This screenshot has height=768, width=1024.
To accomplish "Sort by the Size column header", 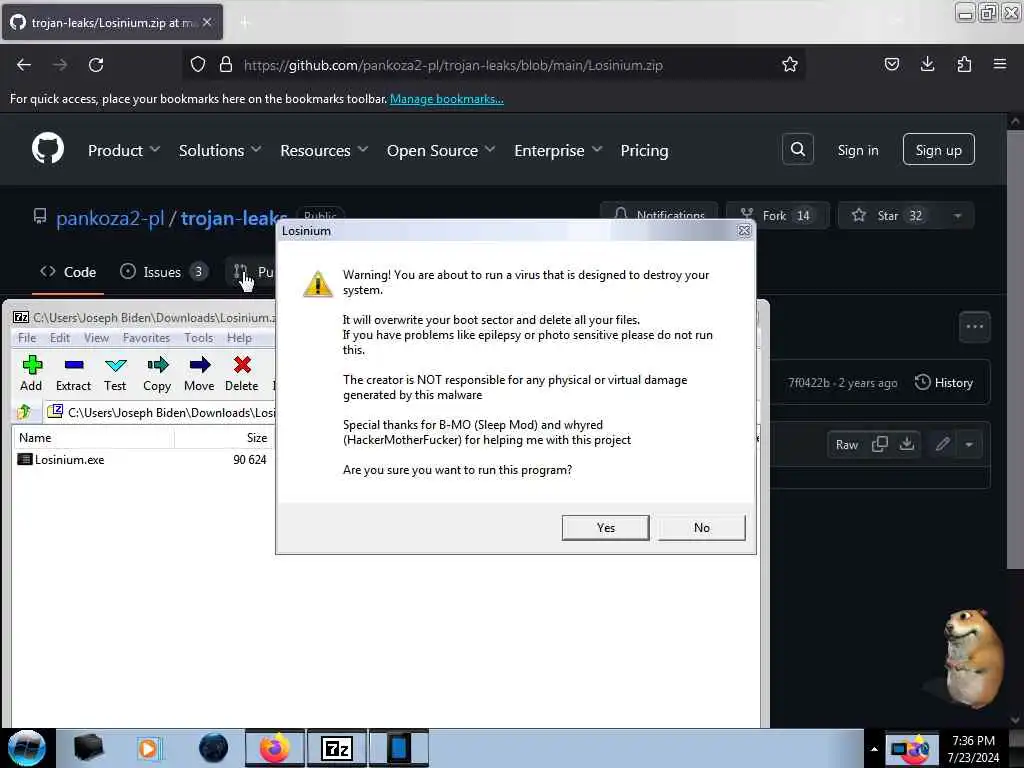I will [223, 438].
